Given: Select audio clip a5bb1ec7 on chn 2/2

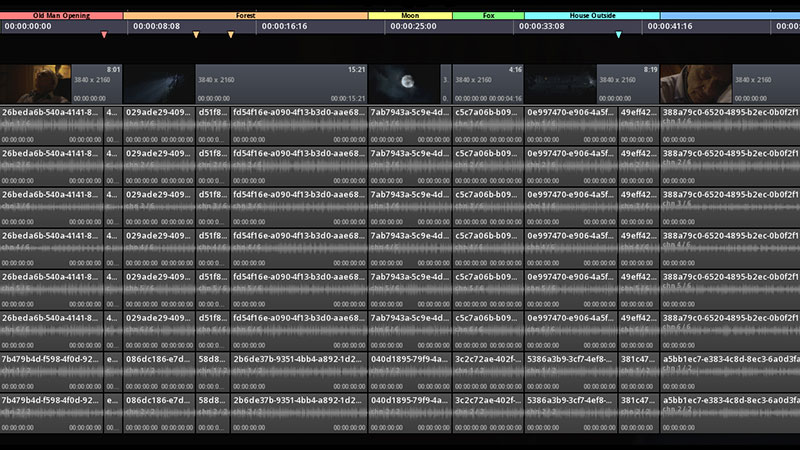Looking at the screenshot, I should (730, 414).
